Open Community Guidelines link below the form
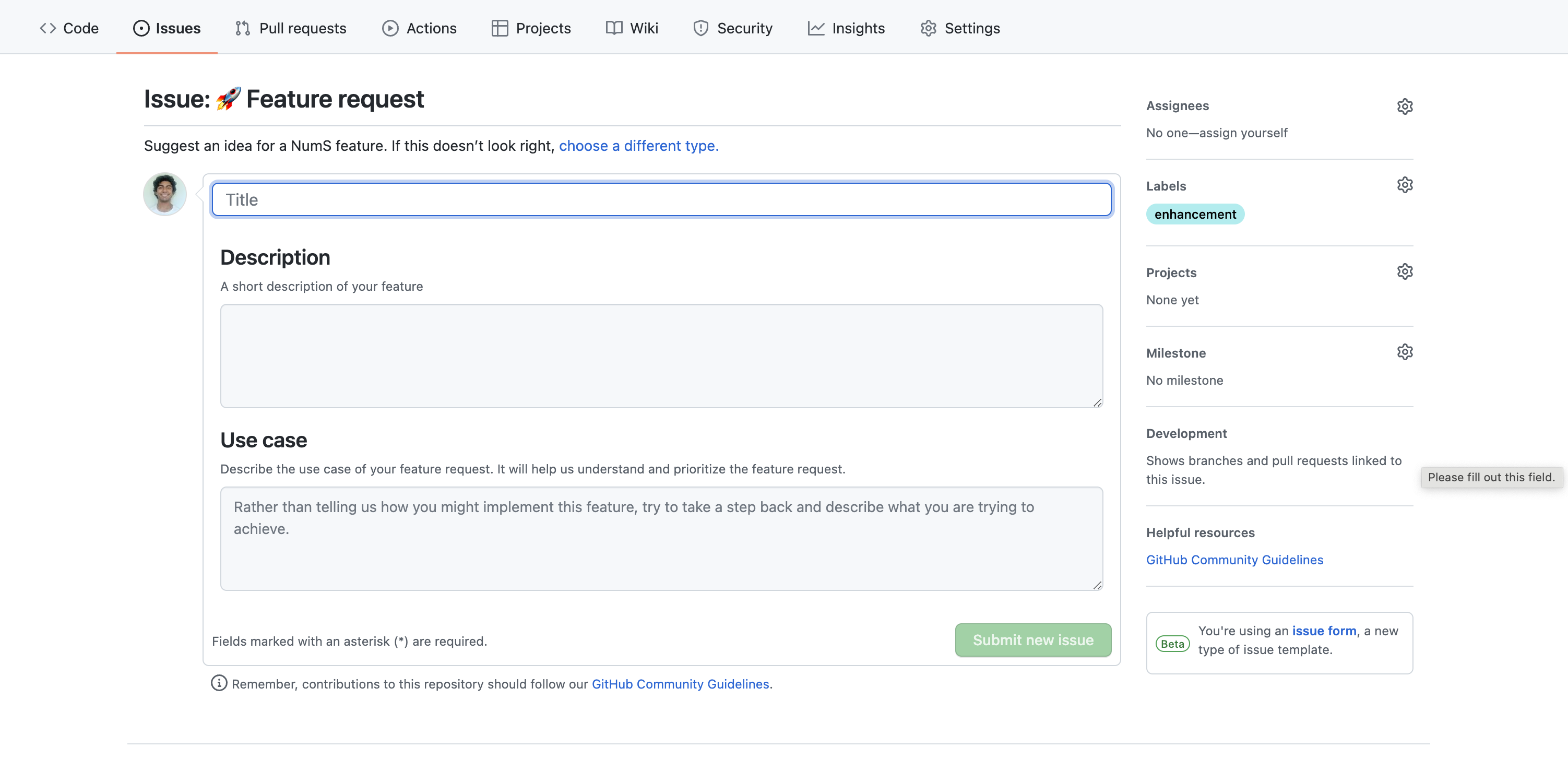Image resolution: width=1568 pixels, height=759 pixels. [x=681, y=684]
